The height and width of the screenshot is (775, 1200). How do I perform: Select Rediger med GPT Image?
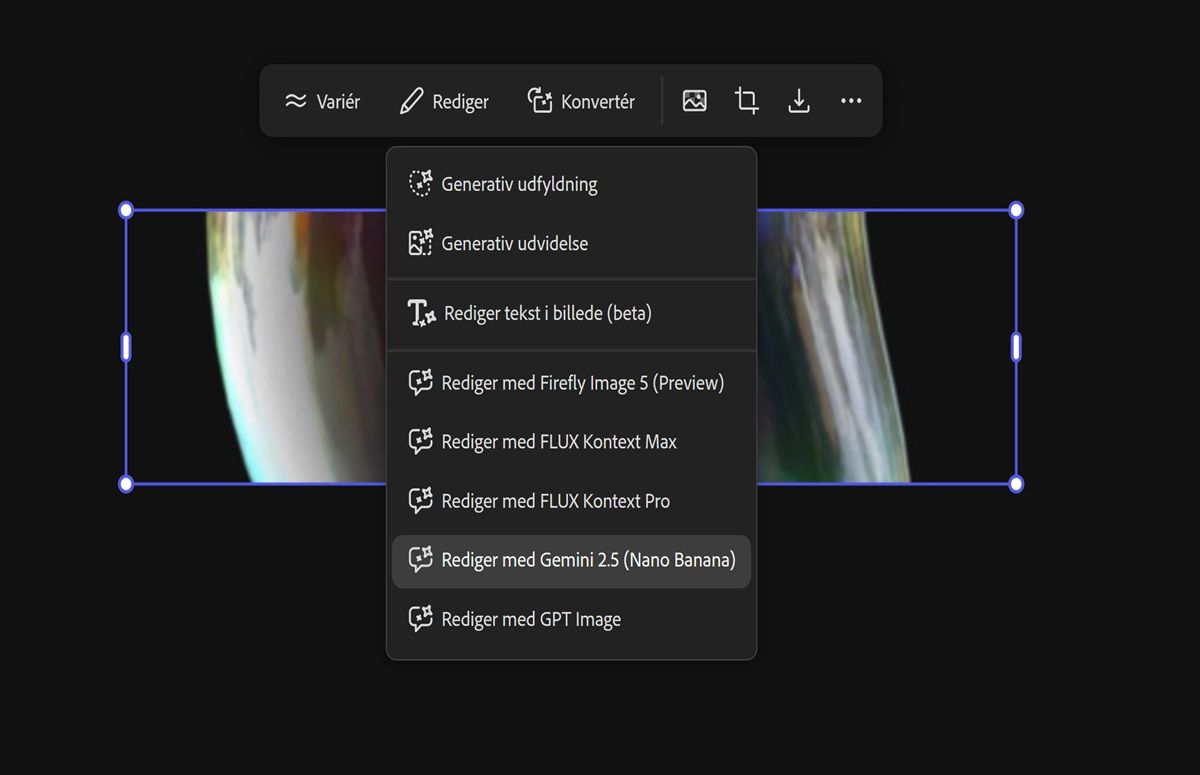[x=571, y=620]
